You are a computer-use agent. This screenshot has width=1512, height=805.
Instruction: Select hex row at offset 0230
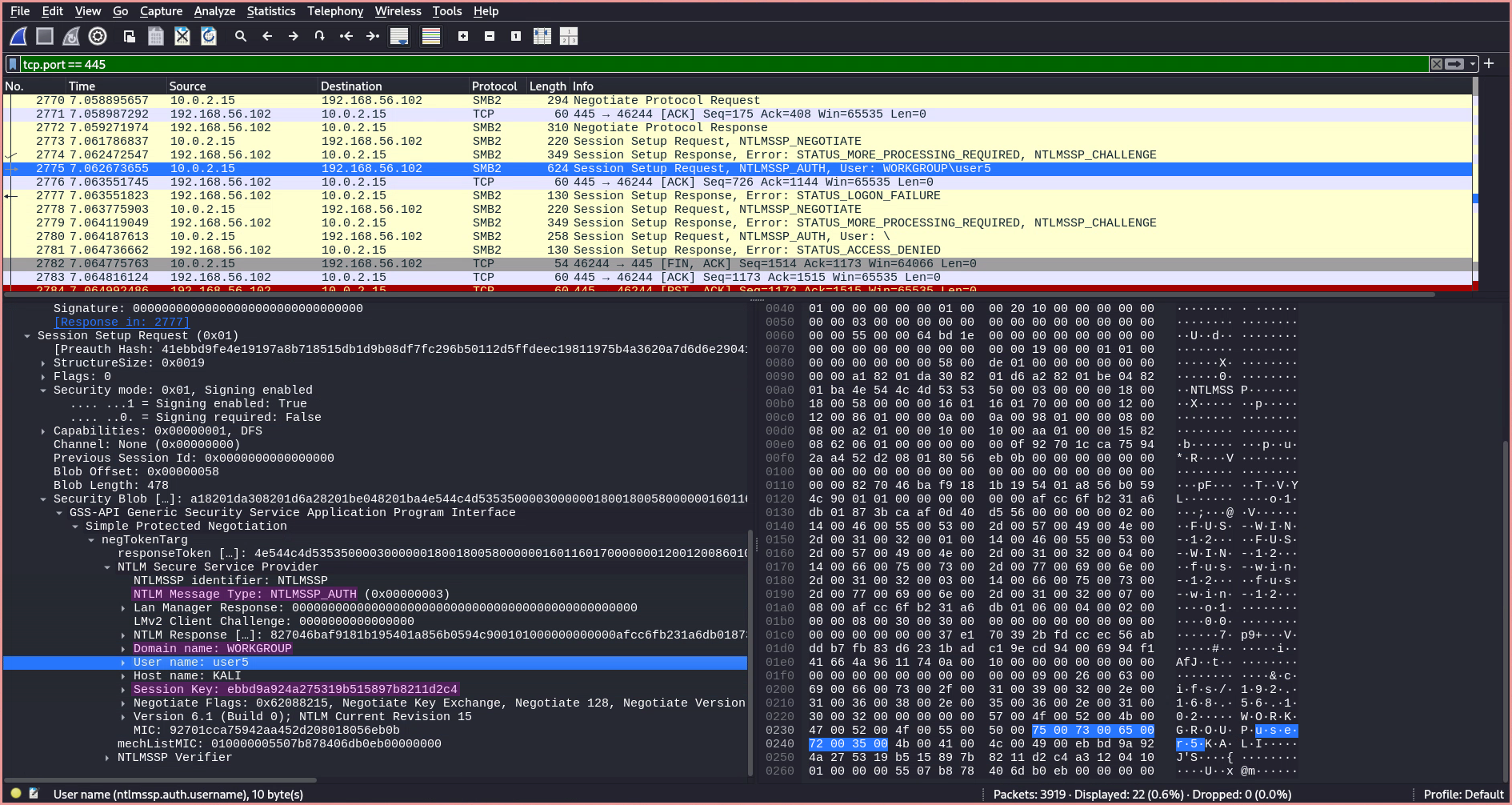tap(1031, 731)
